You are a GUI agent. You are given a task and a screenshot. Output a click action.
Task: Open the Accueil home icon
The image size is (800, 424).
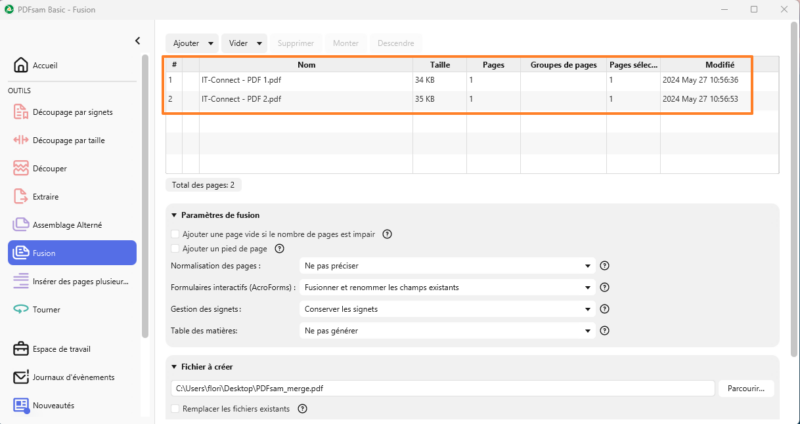coord(21,66)
